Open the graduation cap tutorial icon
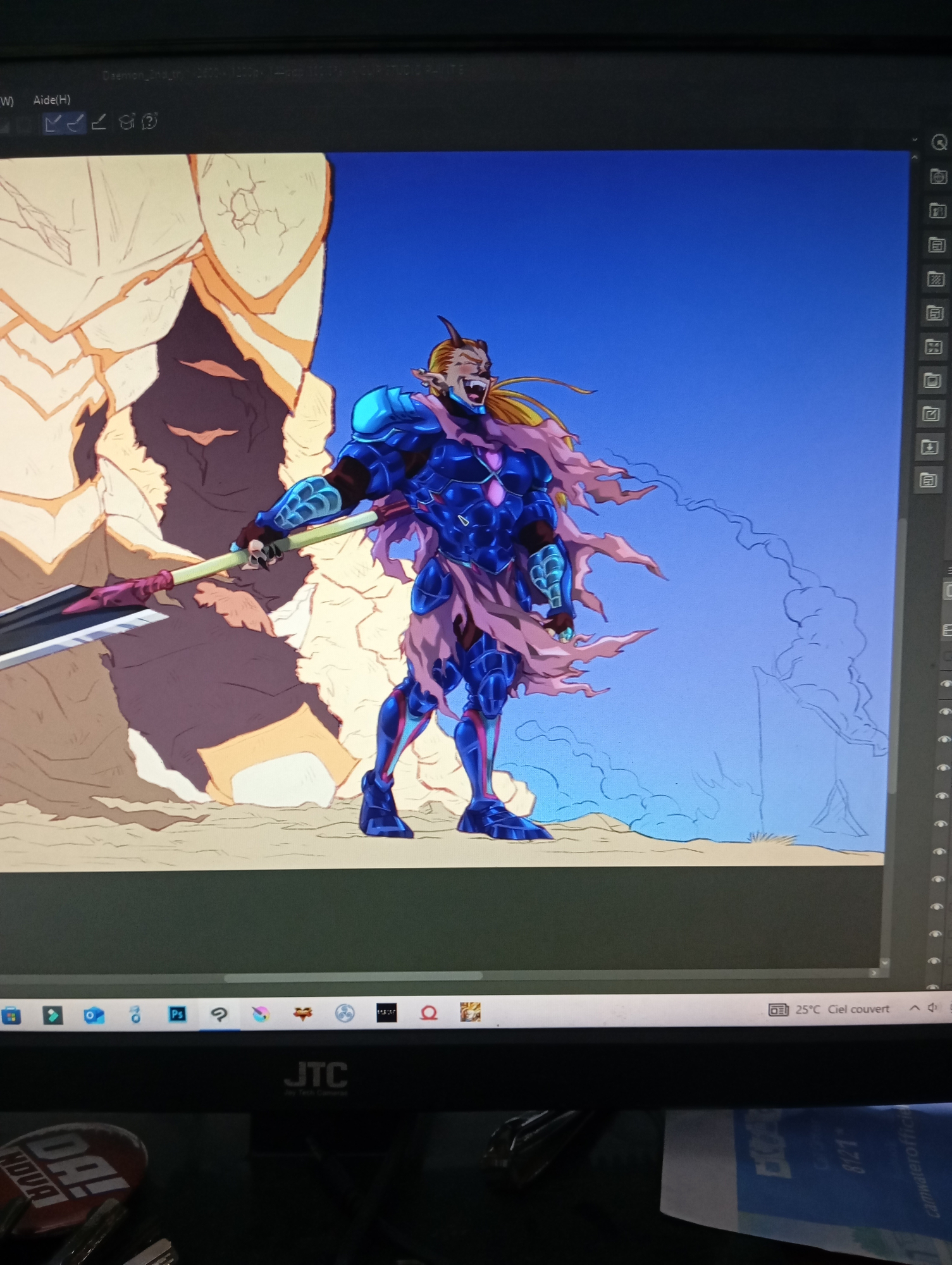952x1265 pixels. 127,122
